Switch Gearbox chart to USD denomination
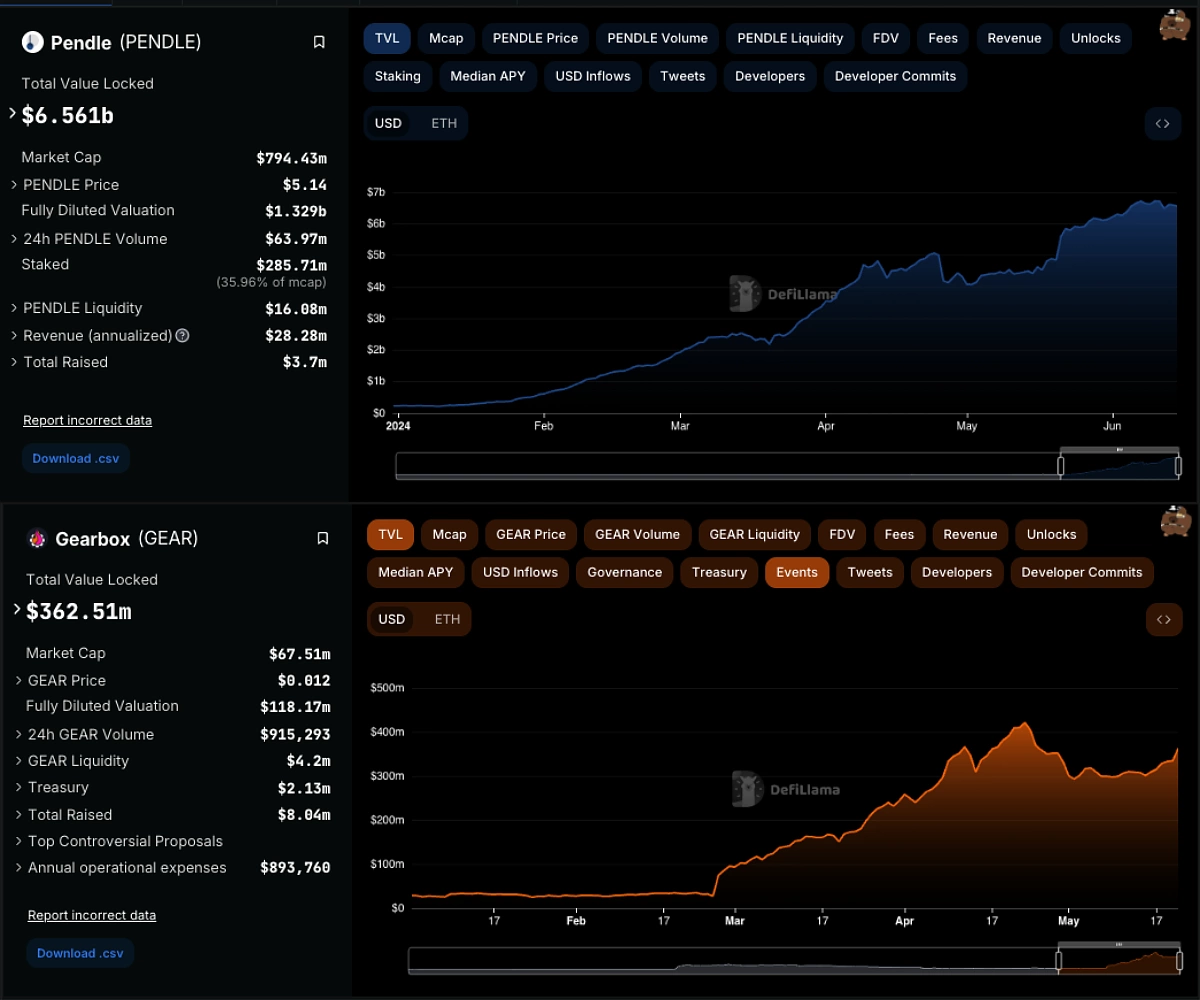Image resolution: width=1200 pixels, height=1000 pixels. [392, 619]
